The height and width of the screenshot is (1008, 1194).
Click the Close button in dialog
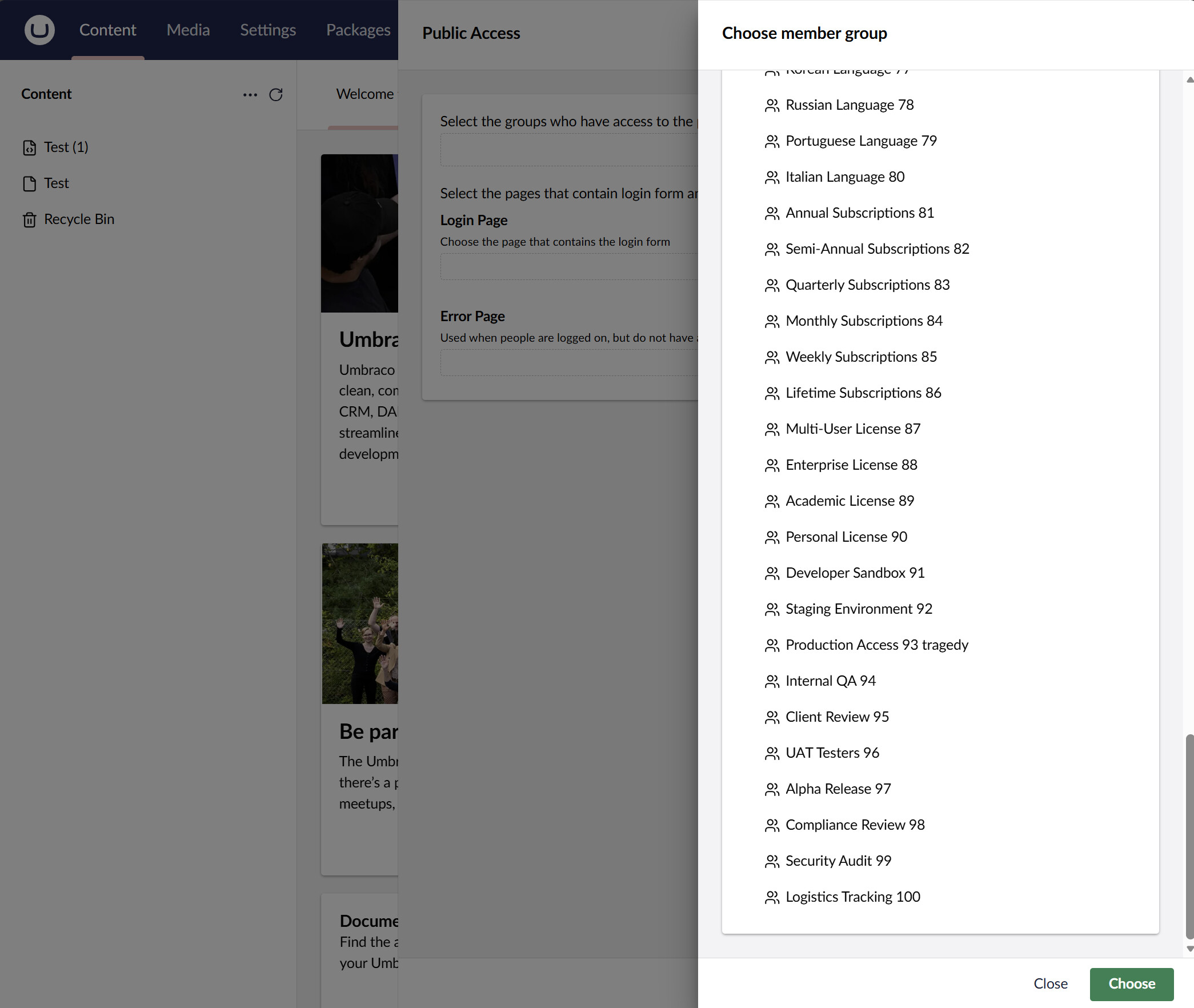coord(1050,983)
